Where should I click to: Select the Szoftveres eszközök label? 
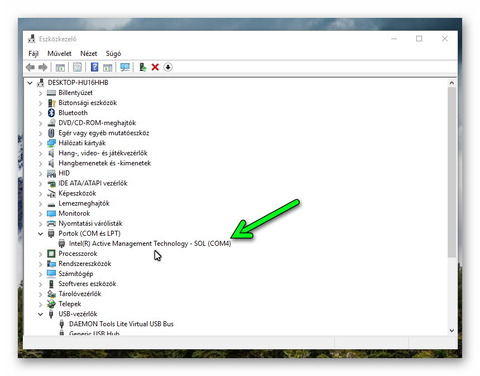87,284
